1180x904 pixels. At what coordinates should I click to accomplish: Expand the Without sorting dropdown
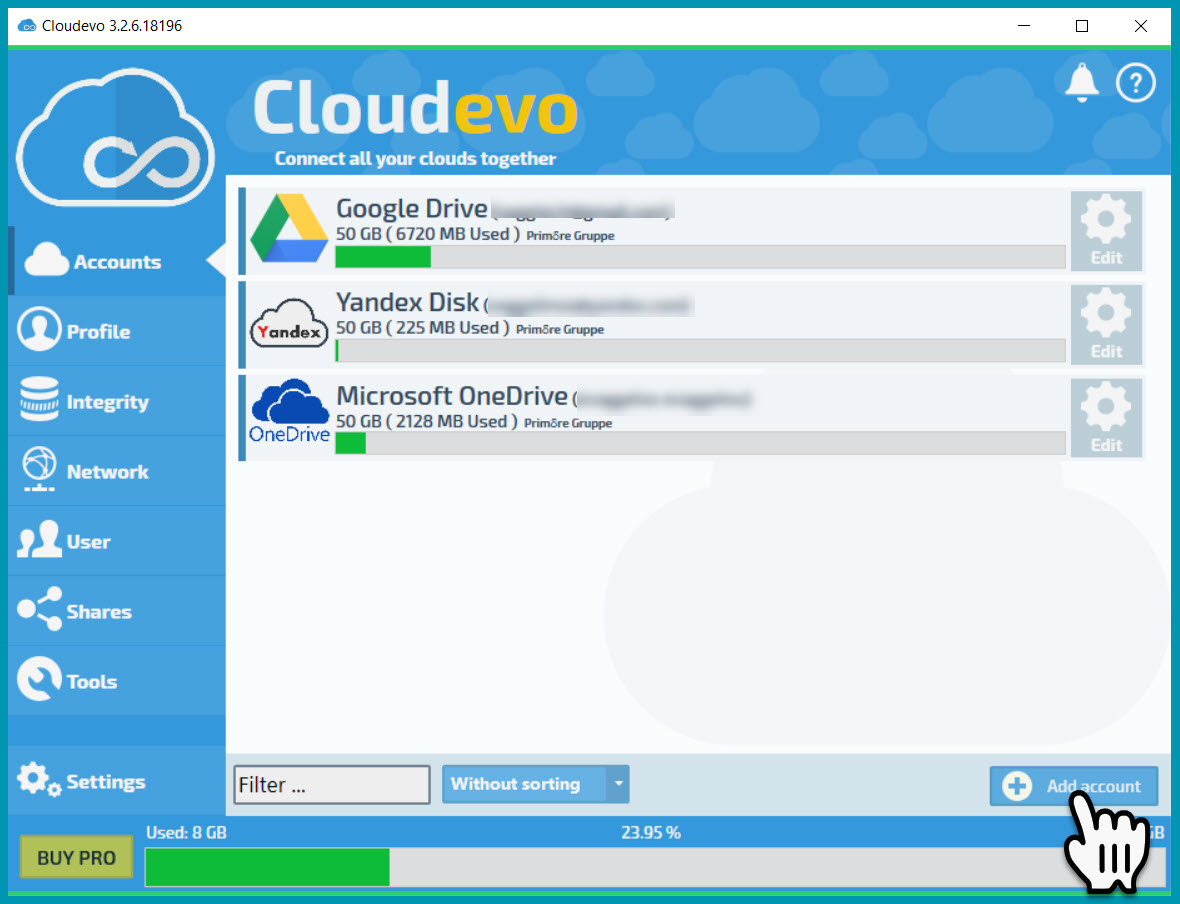click(x=618, y=785)
